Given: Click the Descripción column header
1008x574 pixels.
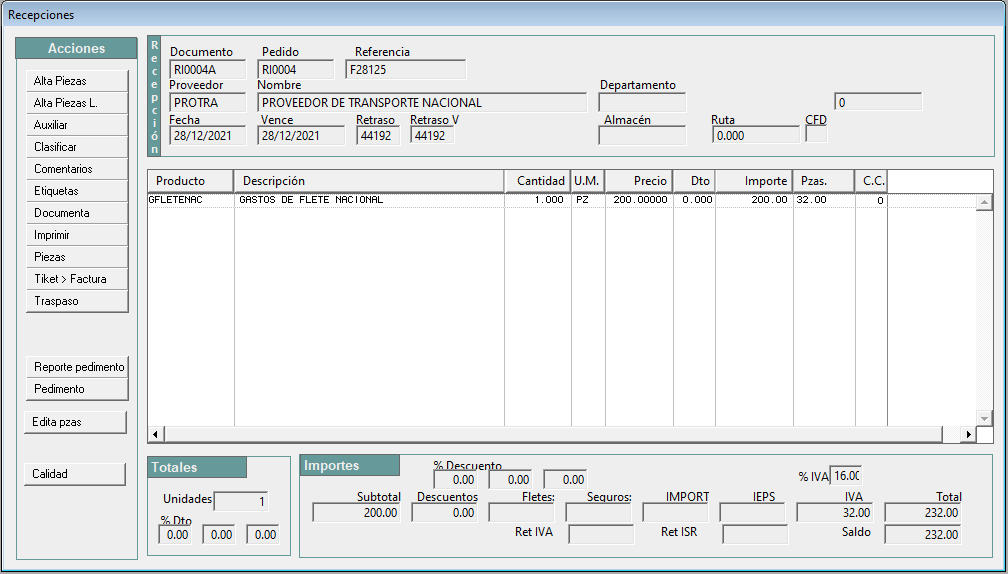Looking at the screenshot, I should [369, 181].
